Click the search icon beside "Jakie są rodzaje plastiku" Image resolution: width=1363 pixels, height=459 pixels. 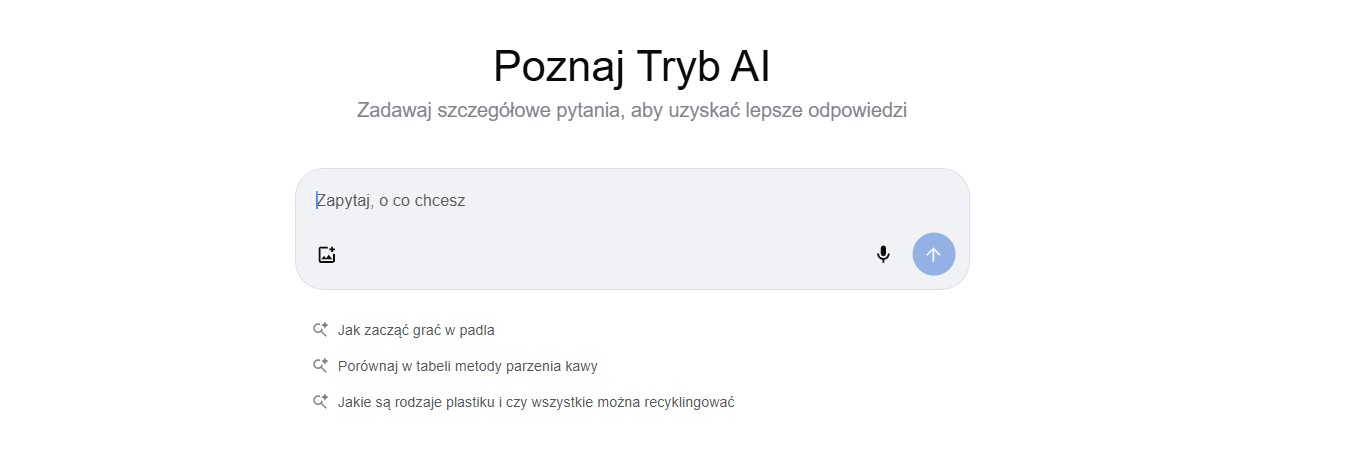pyautogui.click(x=320, y=402)
